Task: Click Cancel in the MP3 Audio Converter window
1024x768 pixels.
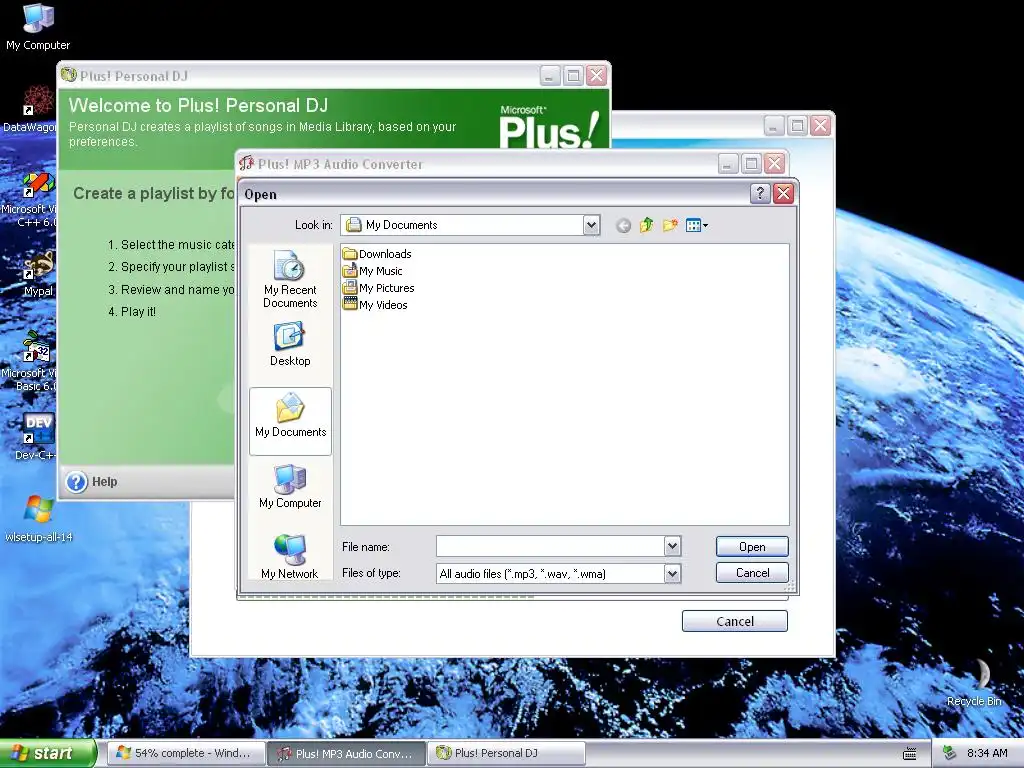Action: click(735, 621)
